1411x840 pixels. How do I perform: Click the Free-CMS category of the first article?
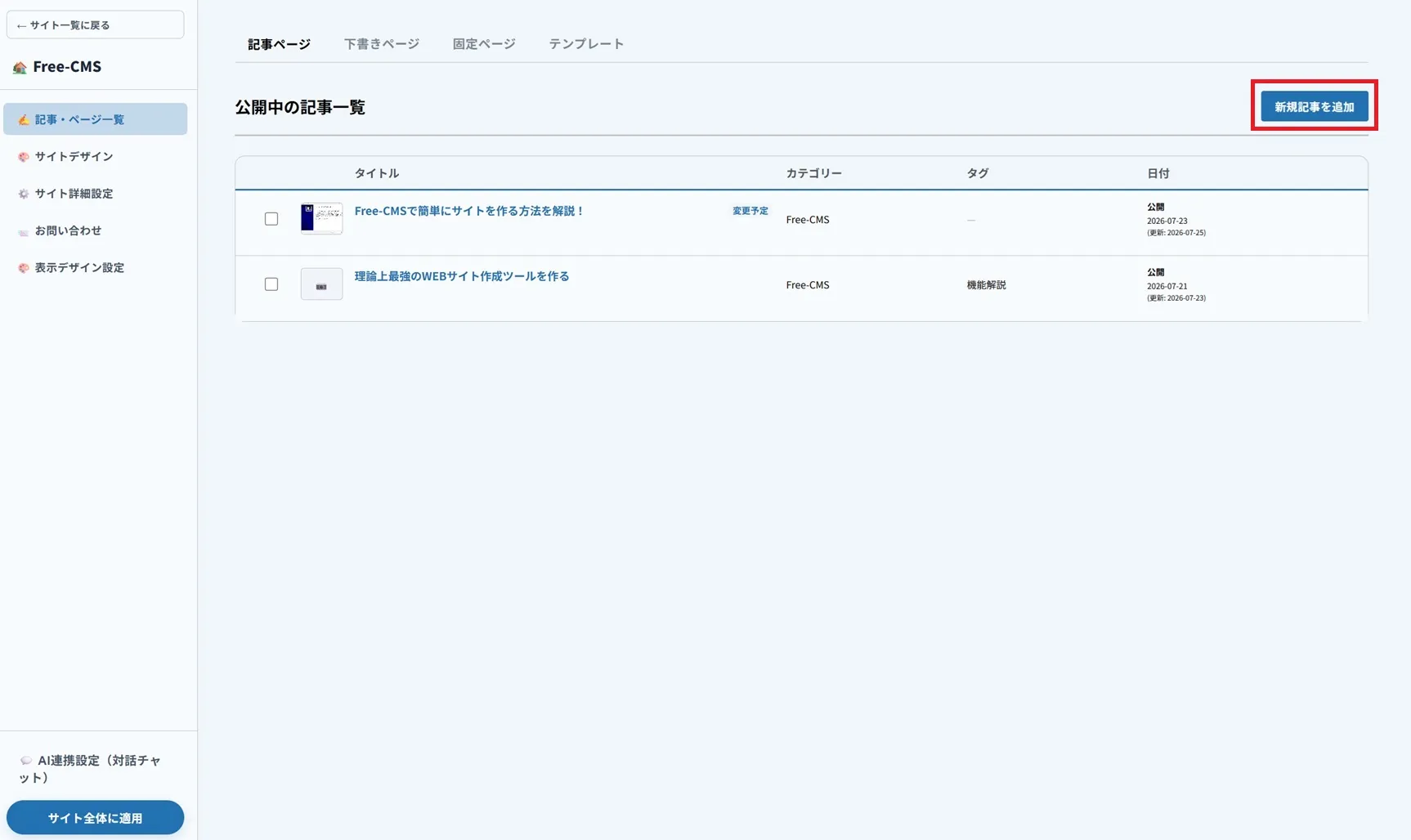[808, 220]
